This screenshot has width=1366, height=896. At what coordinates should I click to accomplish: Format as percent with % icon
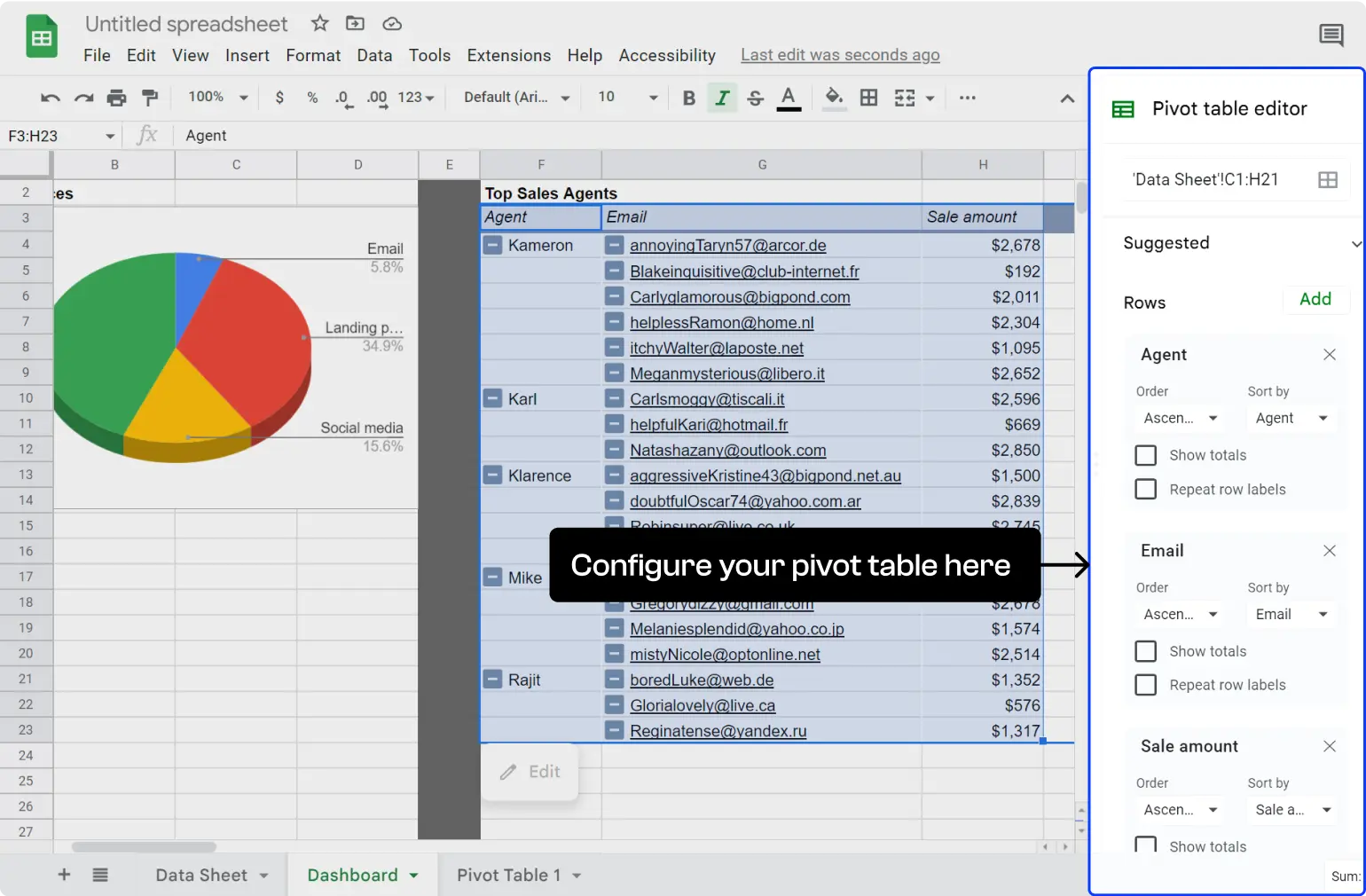click(x=312, y=98)
